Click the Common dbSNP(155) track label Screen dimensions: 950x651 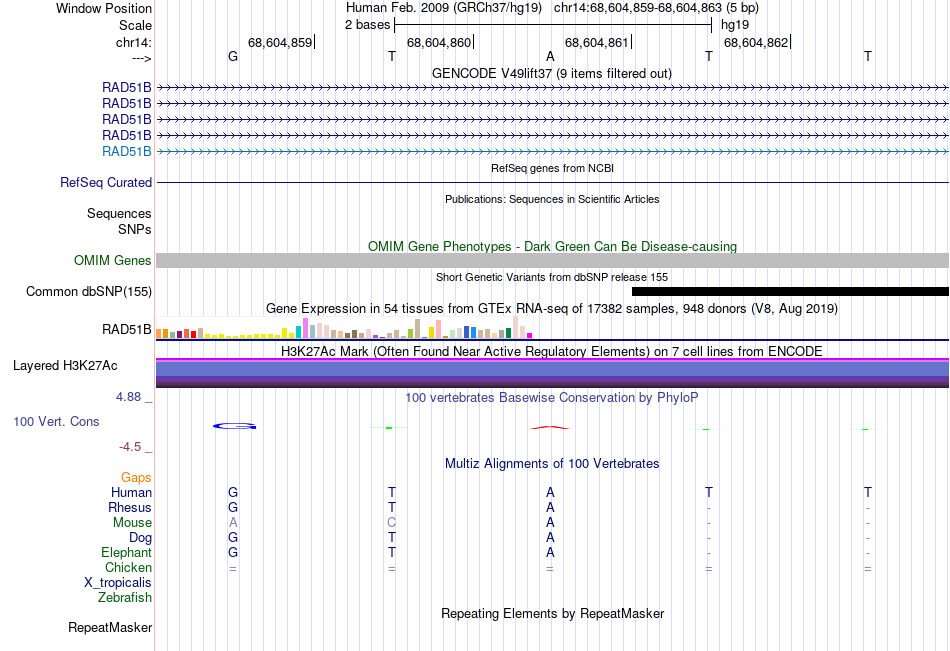89,292
